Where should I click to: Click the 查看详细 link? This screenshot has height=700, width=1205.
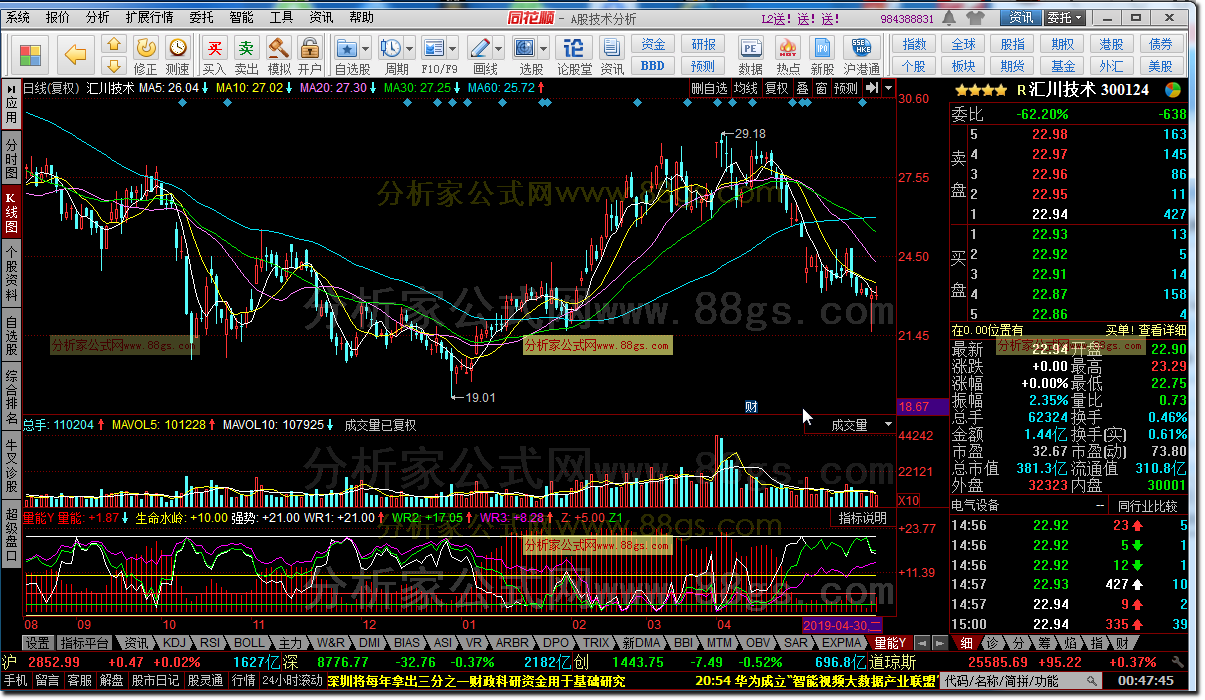[x=1162, y=330]
